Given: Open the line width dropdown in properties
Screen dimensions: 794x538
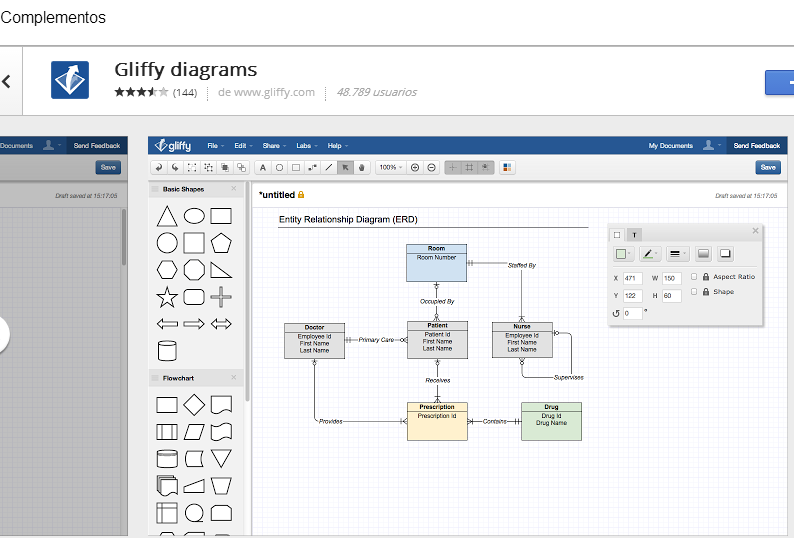Looking at the screenshot, I should [x=677, y=254].
